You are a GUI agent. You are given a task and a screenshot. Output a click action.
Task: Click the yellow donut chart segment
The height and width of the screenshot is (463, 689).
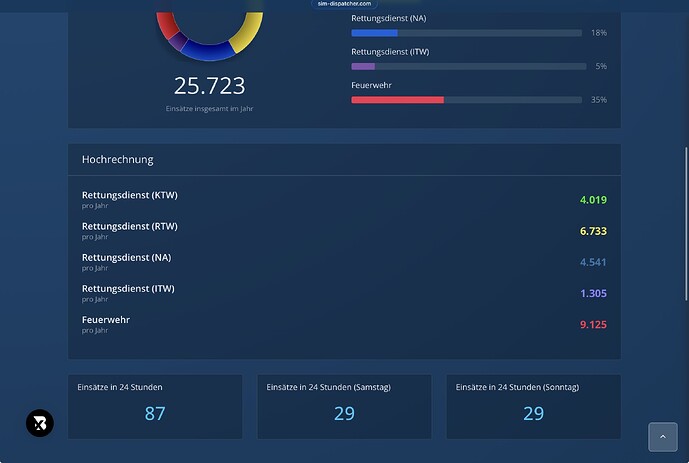pos(248,32)
